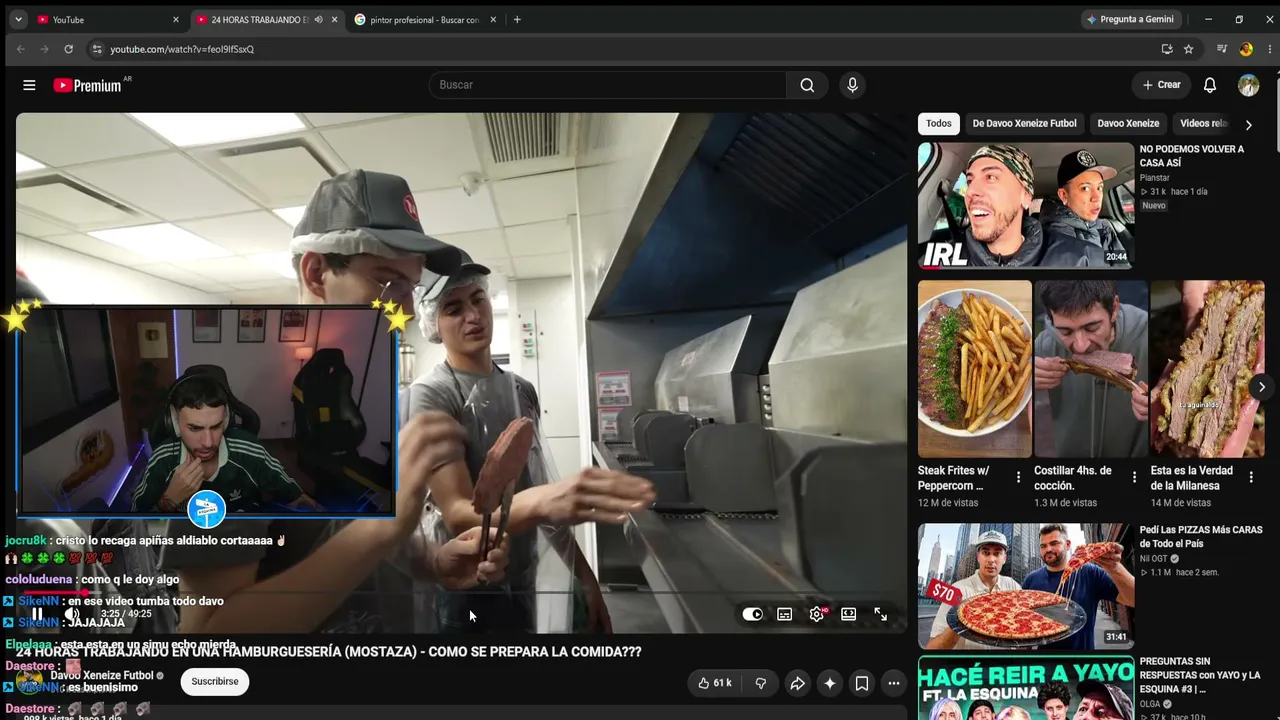The width and height of the screenshot is (1280, 720).
Task: Show the next Shorts with the arrow
Action: click(1262, 387)
